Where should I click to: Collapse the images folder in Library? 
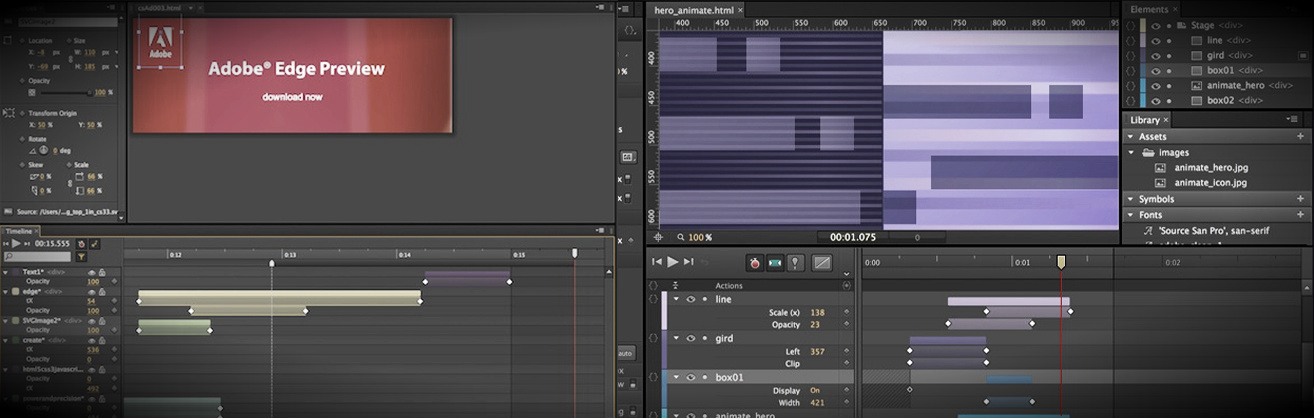click(x=1132, y=152)
